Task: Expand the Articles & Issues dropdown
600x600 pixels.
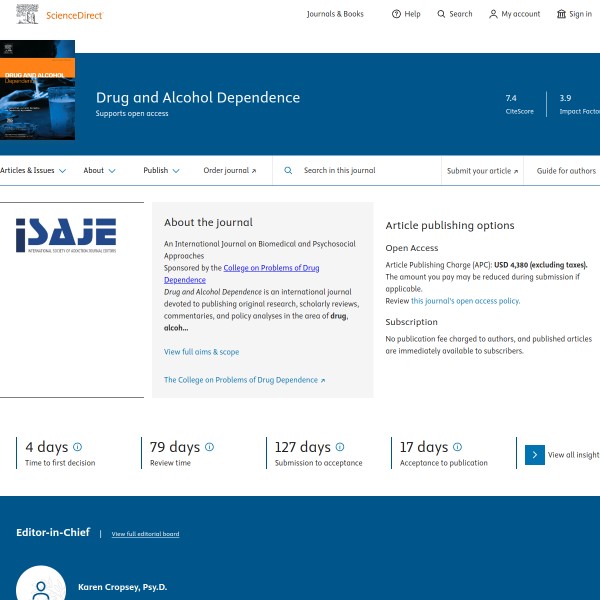Action: pos(33,171)
